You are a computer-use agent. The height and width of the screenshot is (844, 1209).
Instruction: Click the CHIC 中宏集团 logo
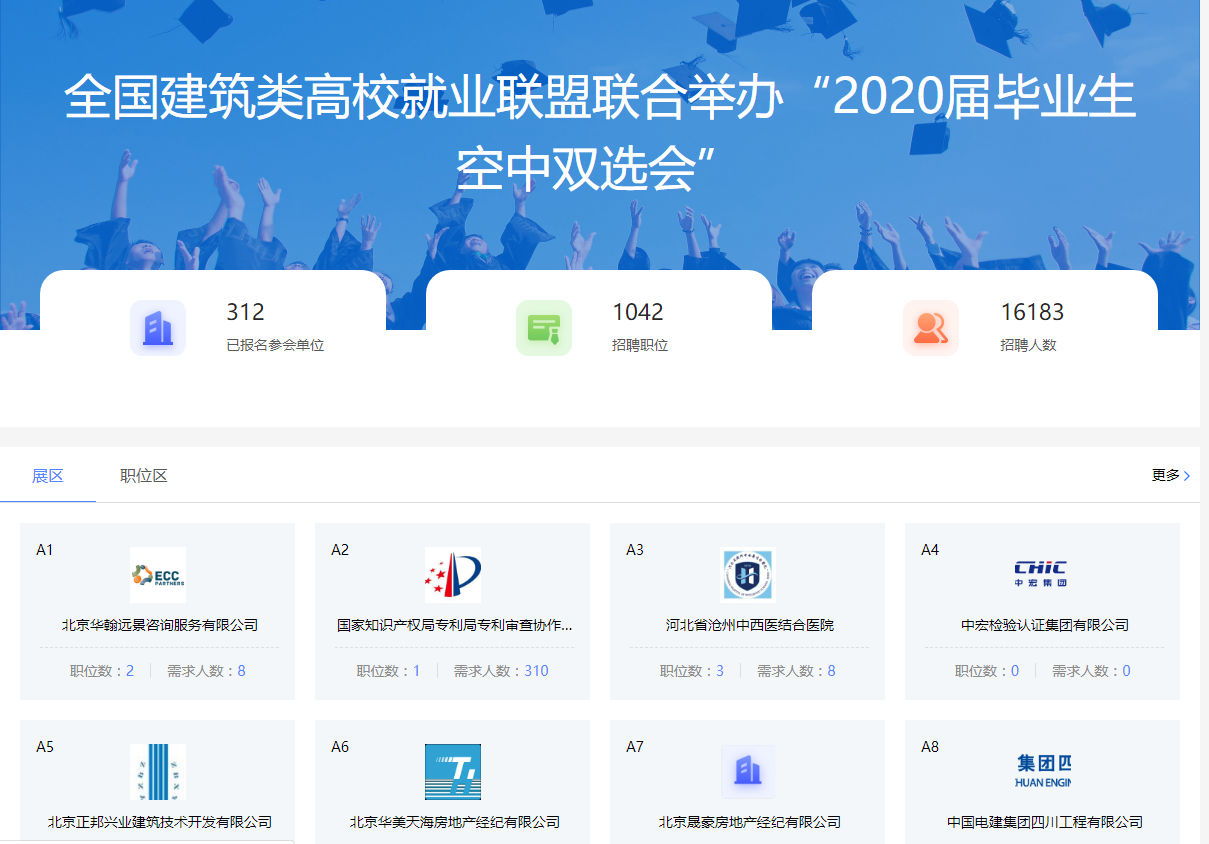1042,575
